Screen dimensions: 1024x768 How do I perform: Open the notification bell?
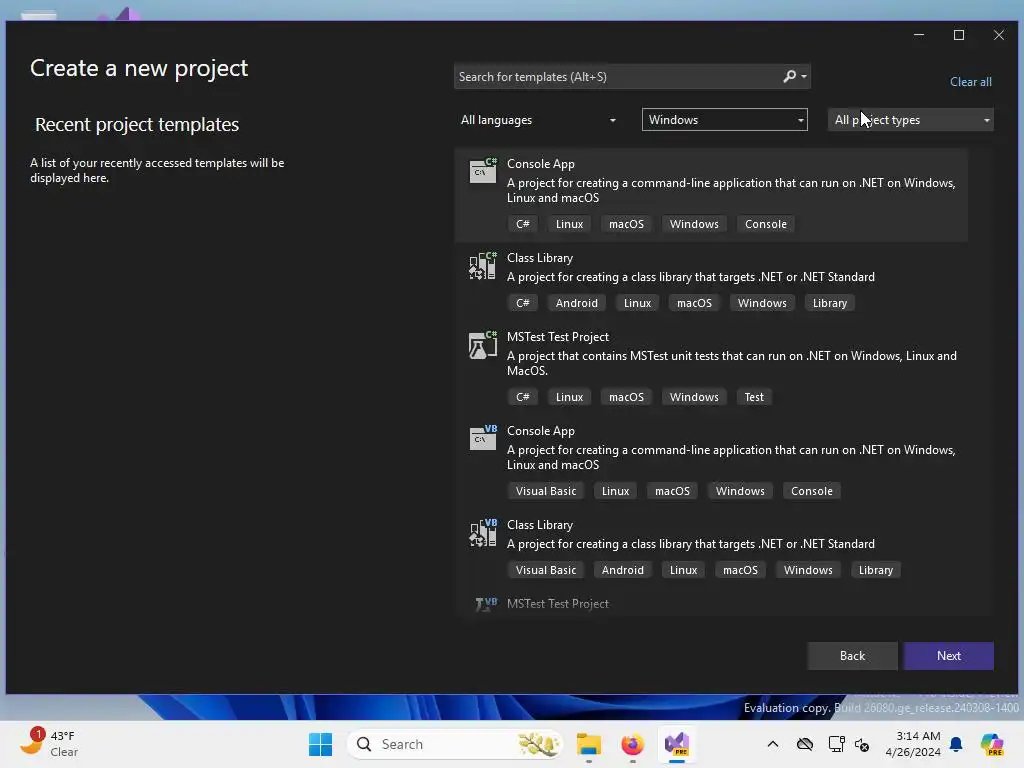coord(956,744)
